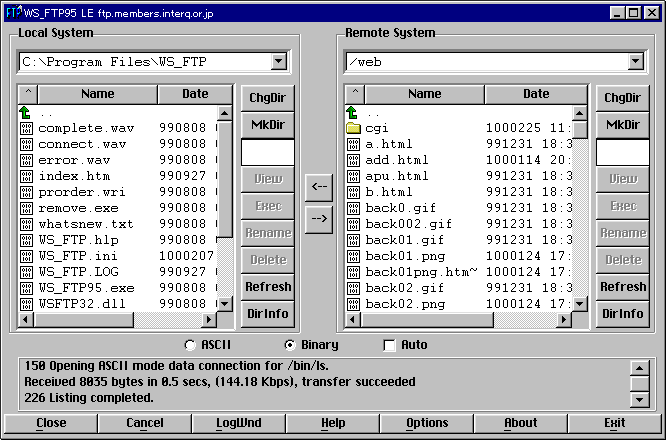Refresh the local file list
The width and height of the screenshot is (666, 440).
[268, 287]
